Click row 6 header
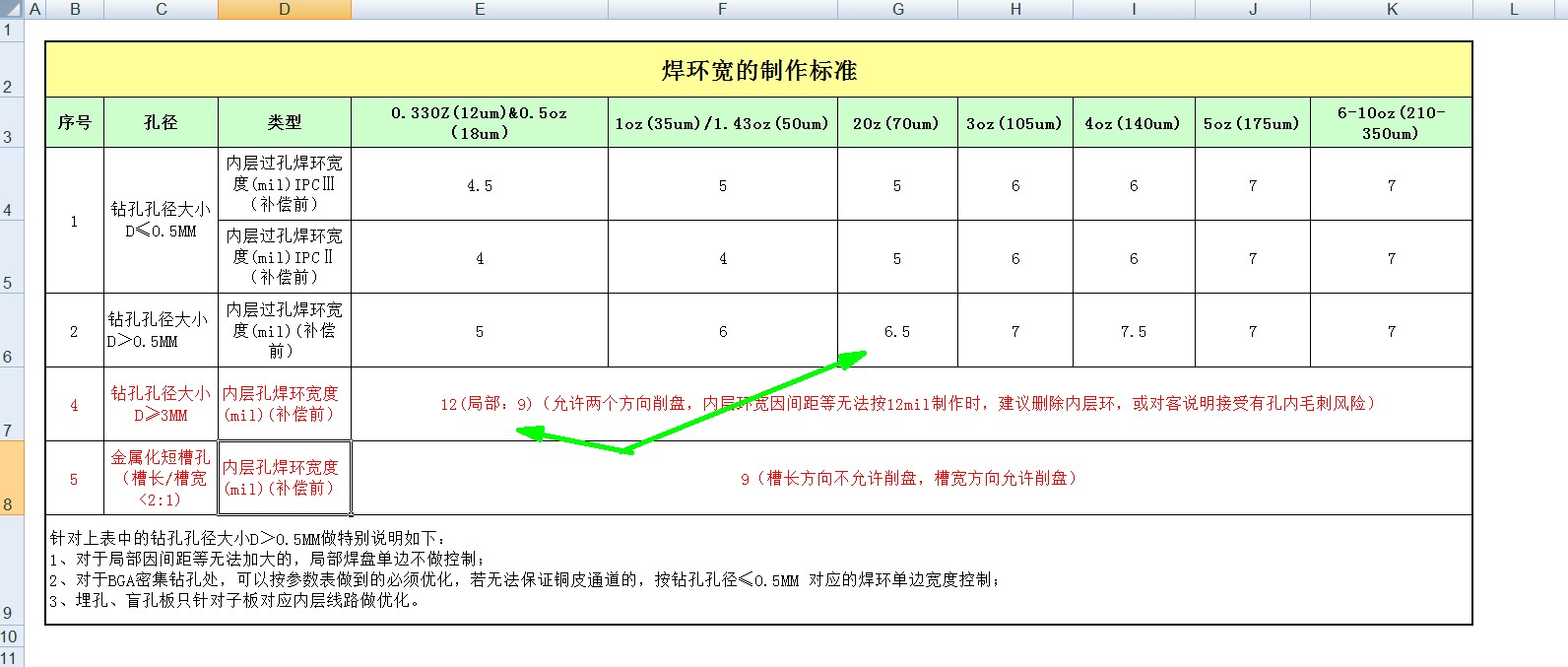The image size is (1568, 667). 12,330
